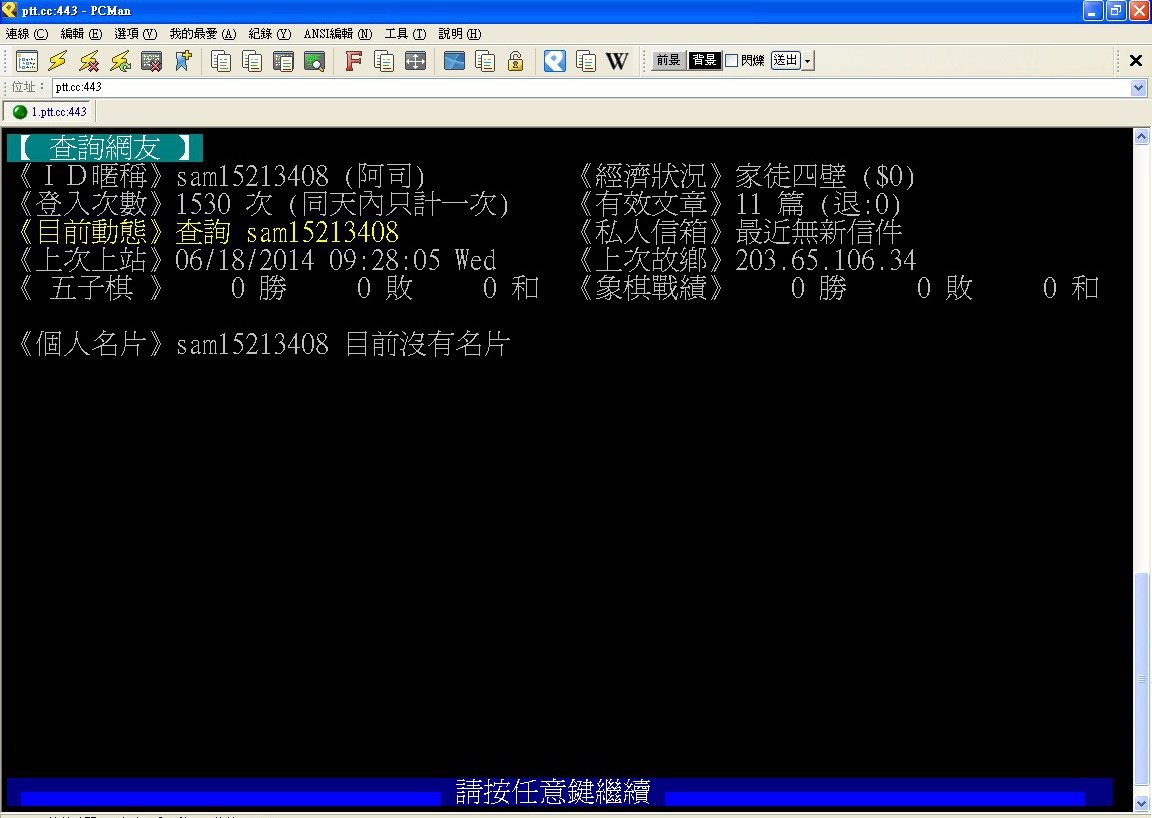Click the text 《個人名片》

(91, 344)
